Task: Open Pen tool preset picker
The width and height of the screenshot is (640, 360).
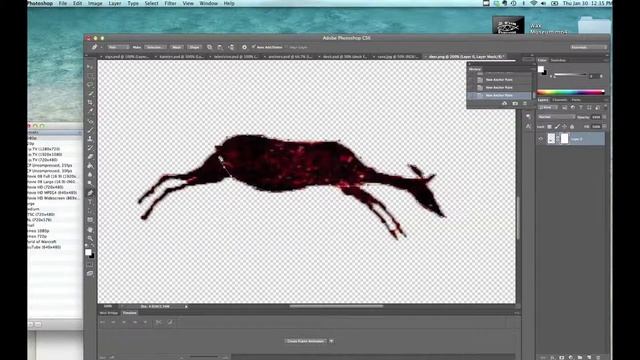Action: coord(96,47)
